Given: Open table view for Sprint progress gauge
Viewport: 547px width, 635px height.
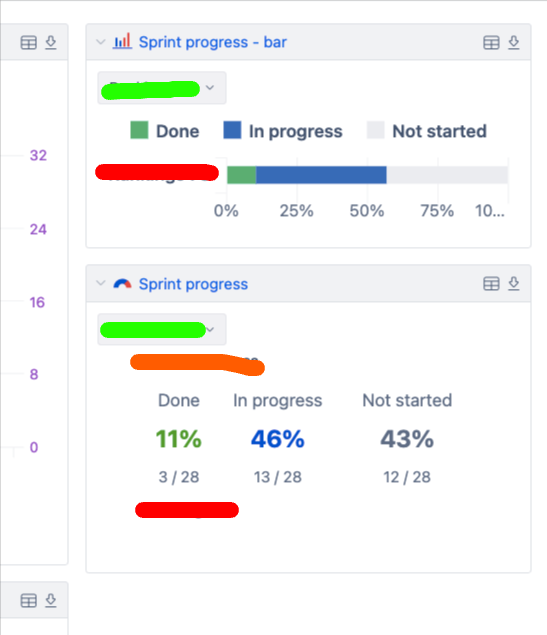Looking at the screenshot, I should click(491, 283).
